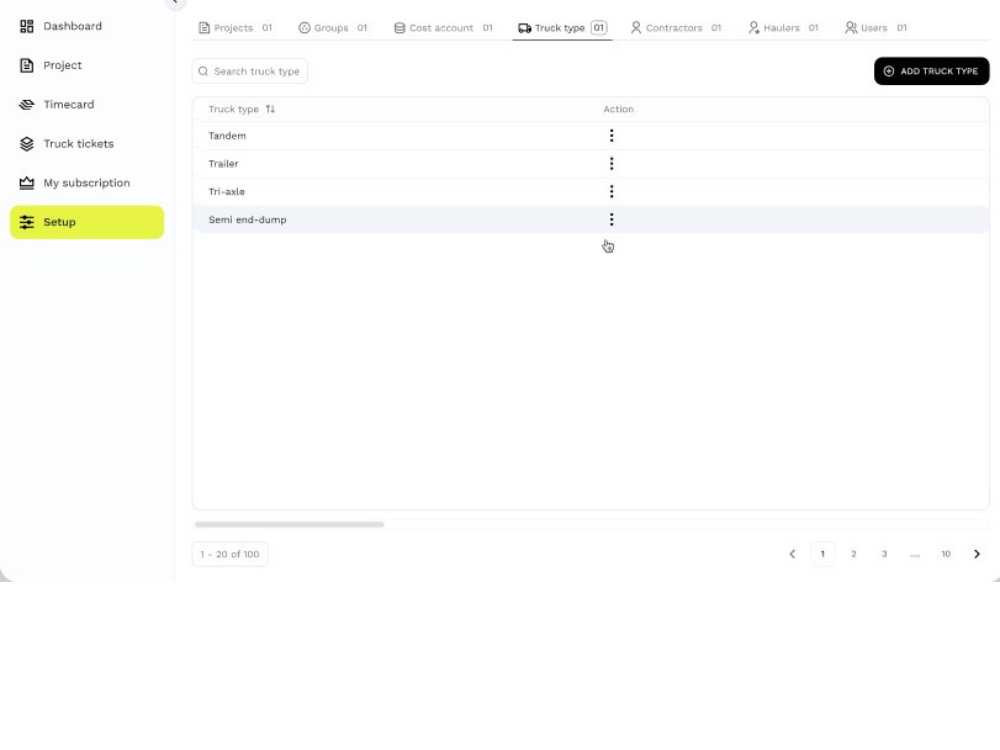Select the highlighted Setup sidebar item
This screenshot has height=750, width=1000.
point(87,222)
